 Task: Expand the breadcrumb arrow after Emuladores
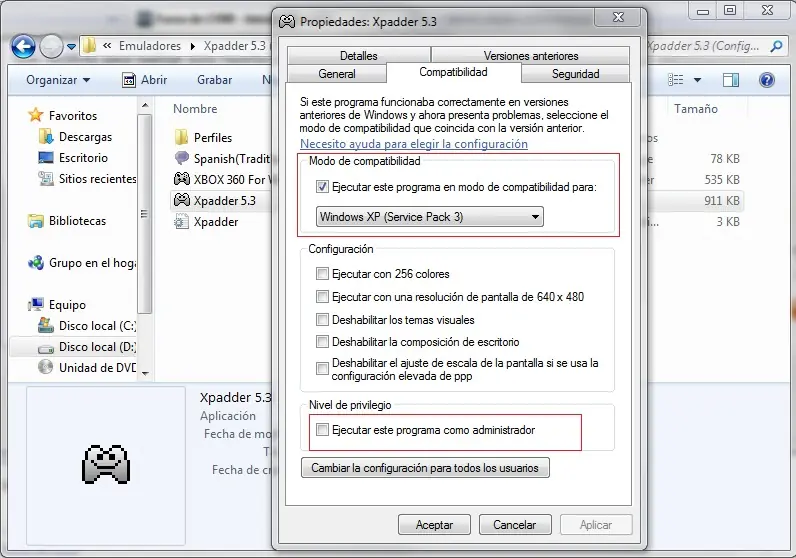(193, 46)
